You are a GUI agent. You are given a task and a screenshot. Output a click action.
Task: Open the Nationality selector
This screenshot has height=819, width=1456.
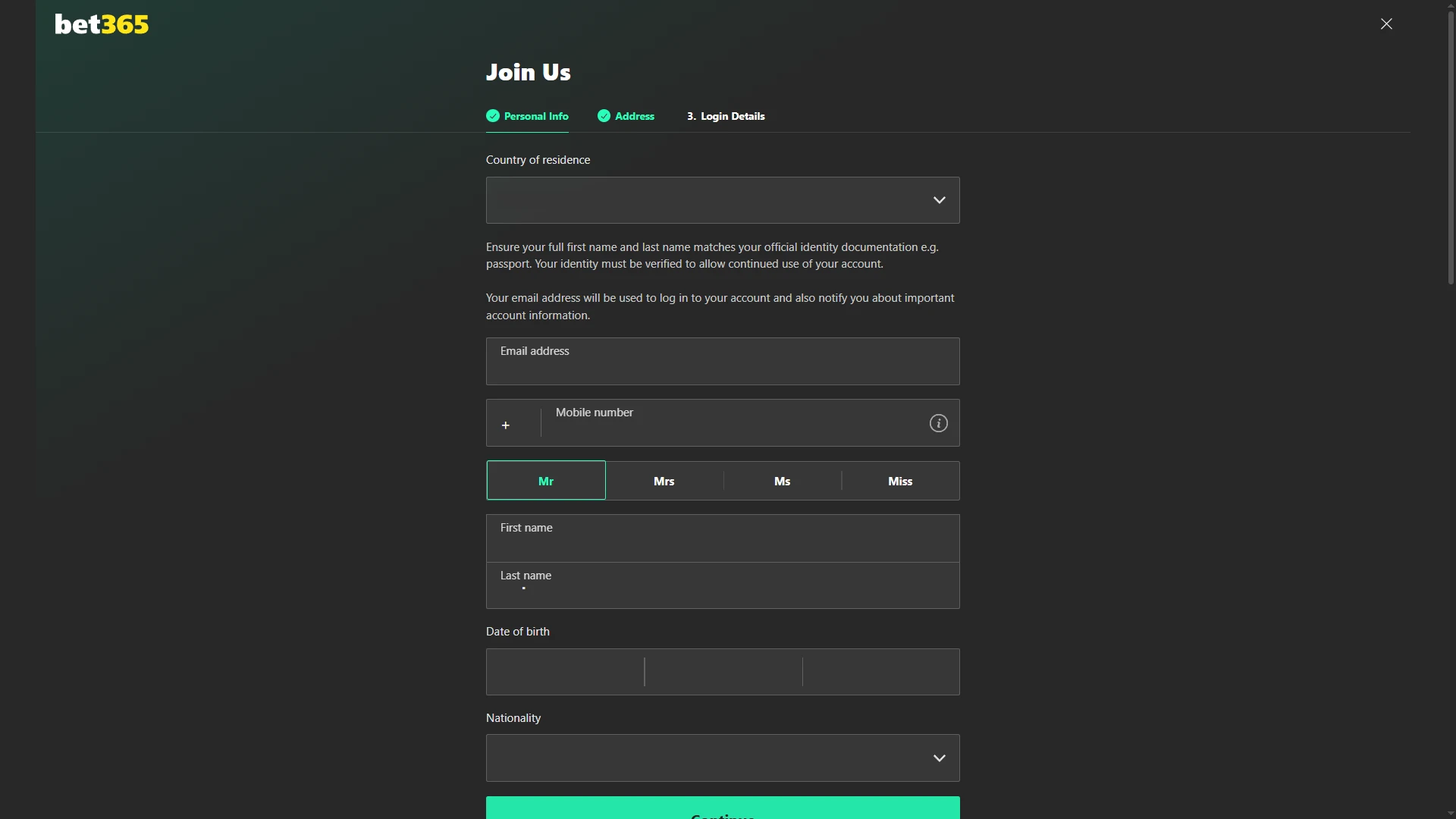[x=722, y=758]
